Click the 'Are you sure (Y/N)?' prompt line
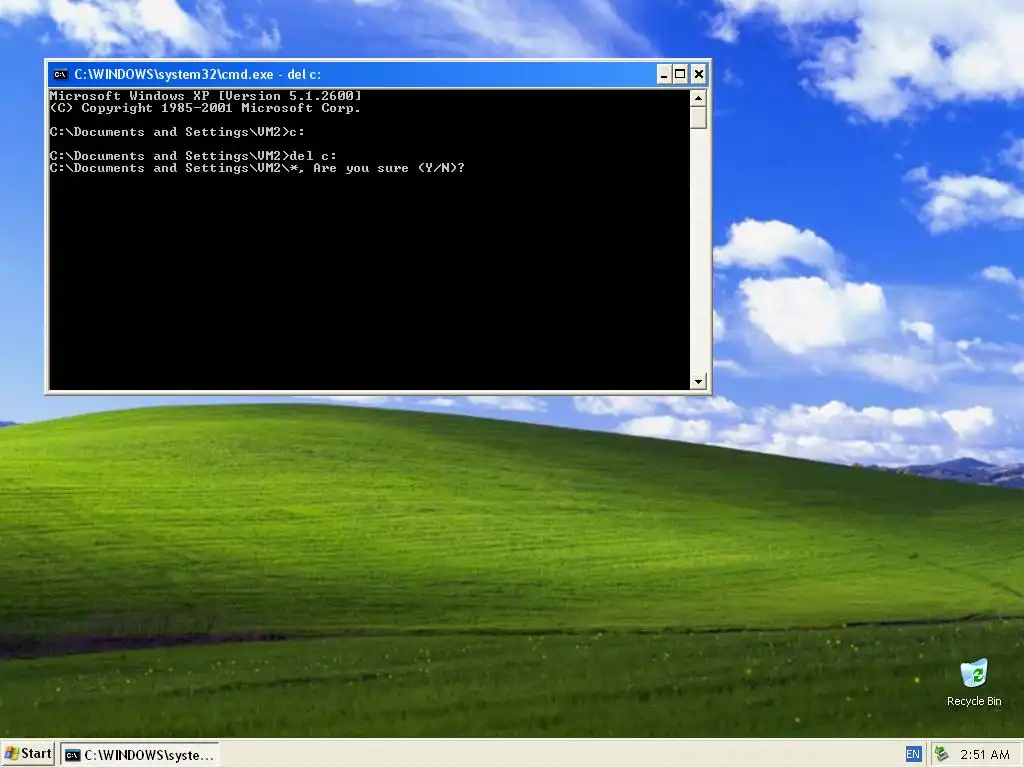 (257, 168)
